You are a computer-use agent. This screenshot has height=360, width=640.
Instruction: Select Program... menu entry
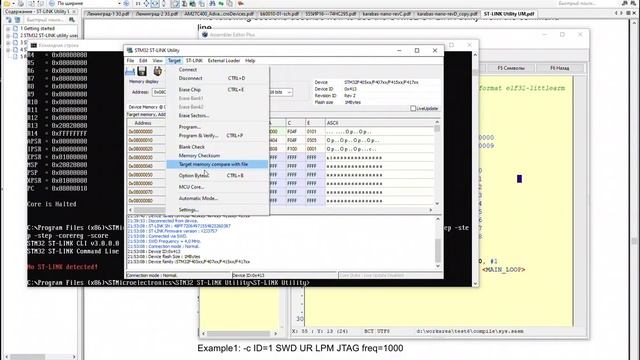click(x=218, y=127)
